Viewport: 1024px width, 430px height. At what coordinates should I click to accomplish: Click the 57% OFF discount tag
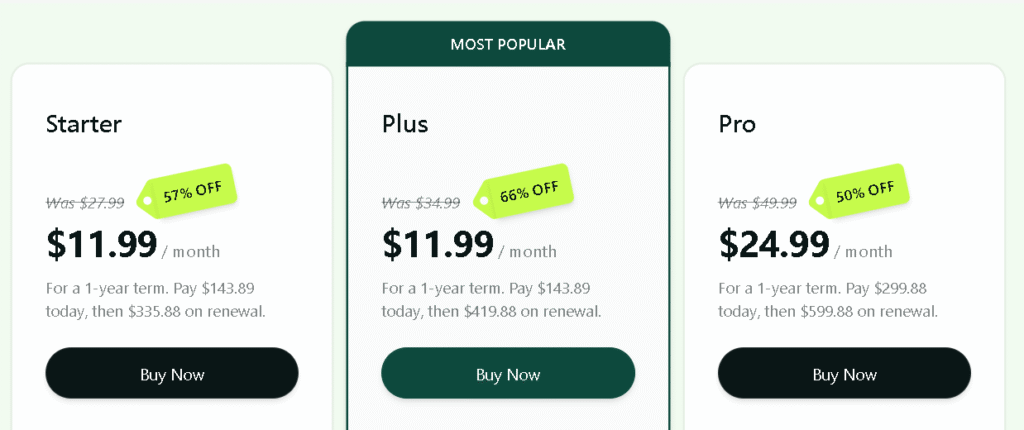(186, 191)
